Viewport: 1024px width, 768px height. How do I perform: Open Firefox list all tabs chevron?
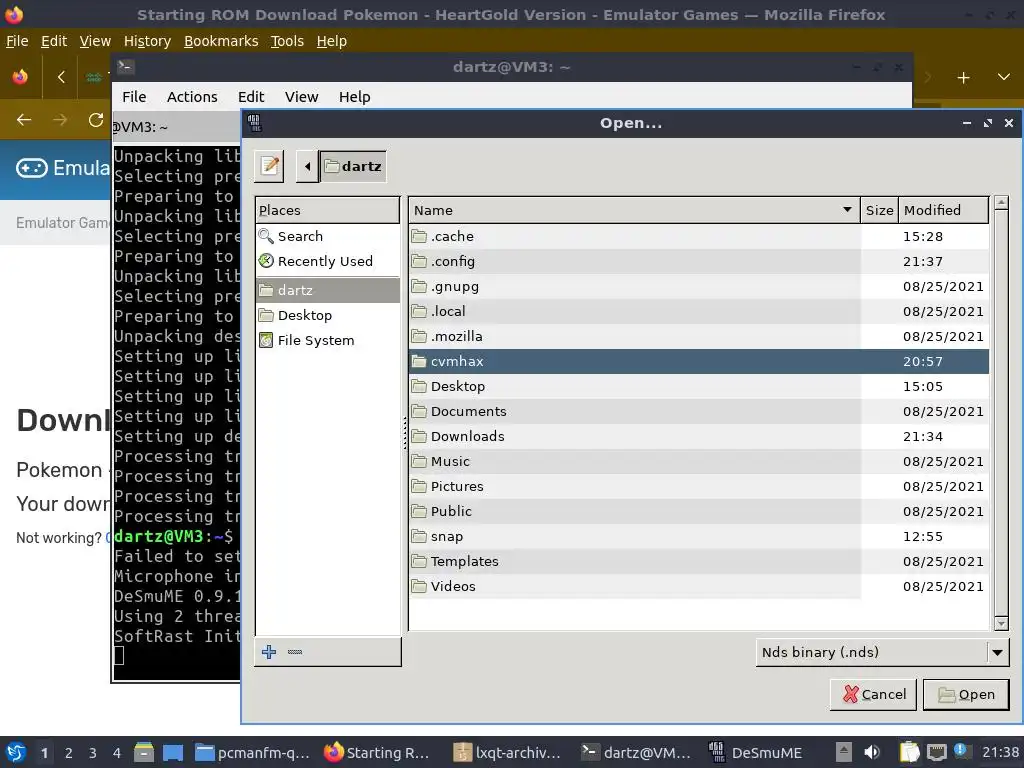point(1004,77)
